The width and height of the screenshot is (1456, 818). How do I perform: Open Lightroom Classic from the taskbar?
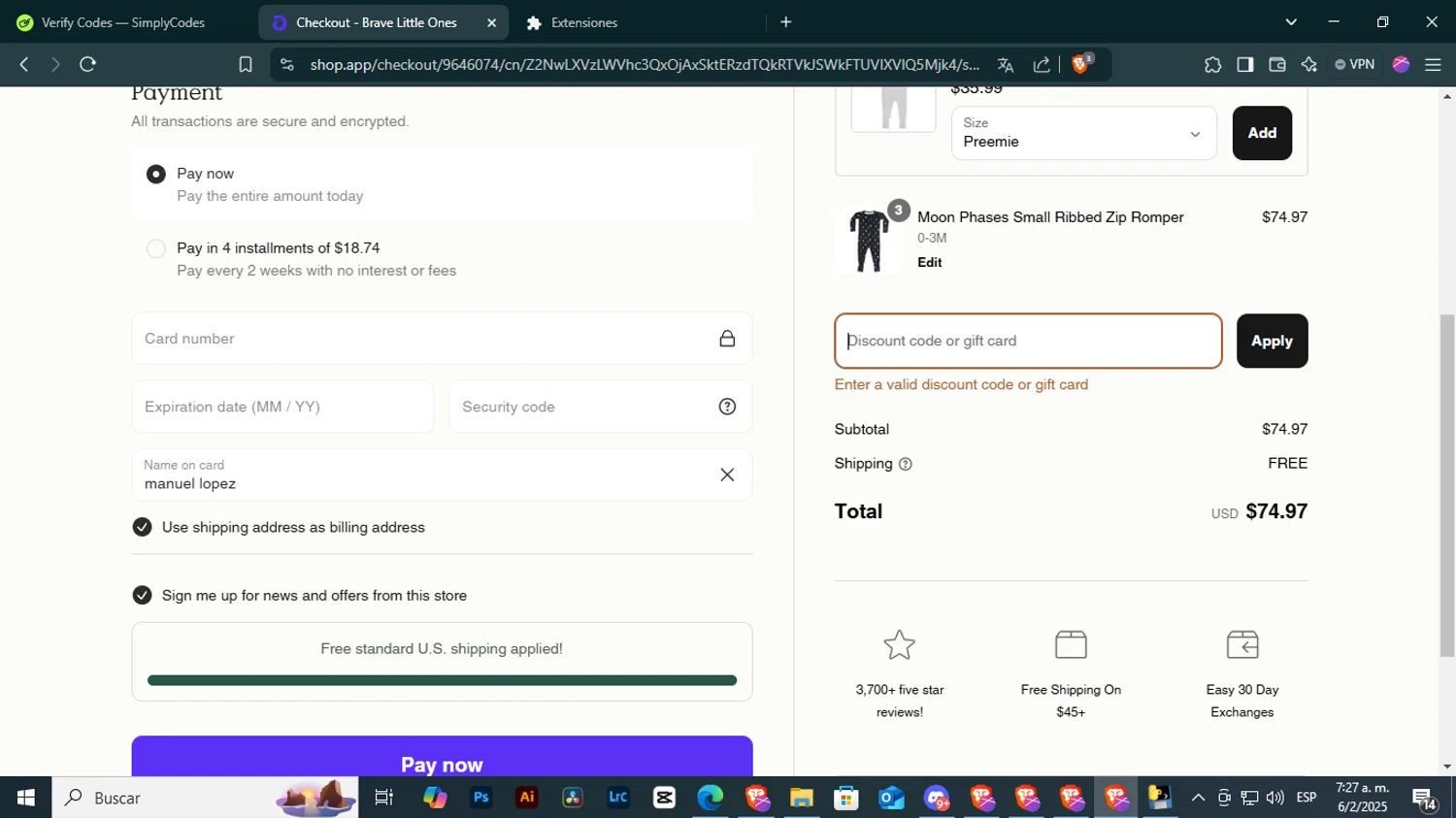(x=618, y=798)
